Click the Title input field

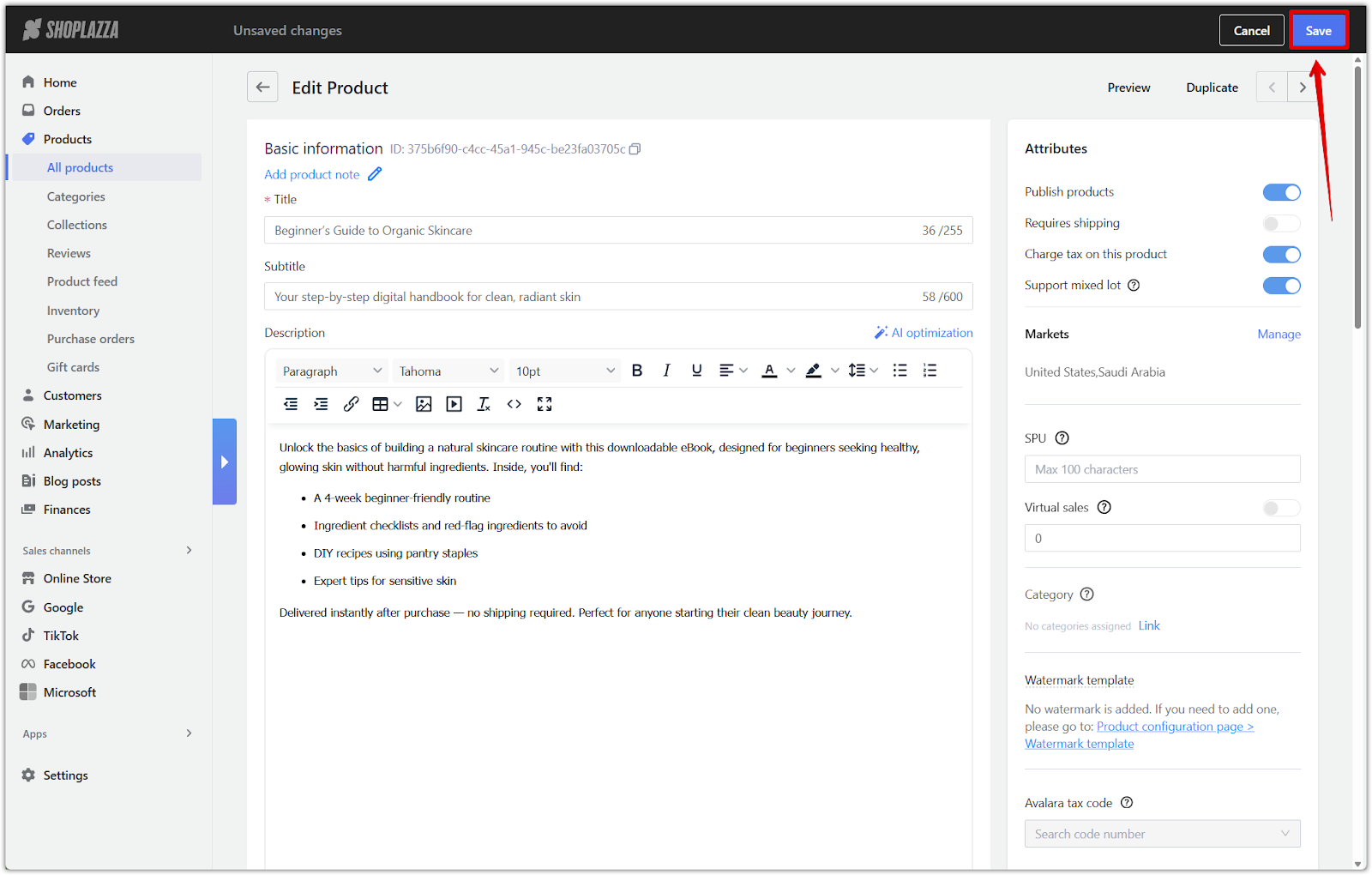(618, 231)
